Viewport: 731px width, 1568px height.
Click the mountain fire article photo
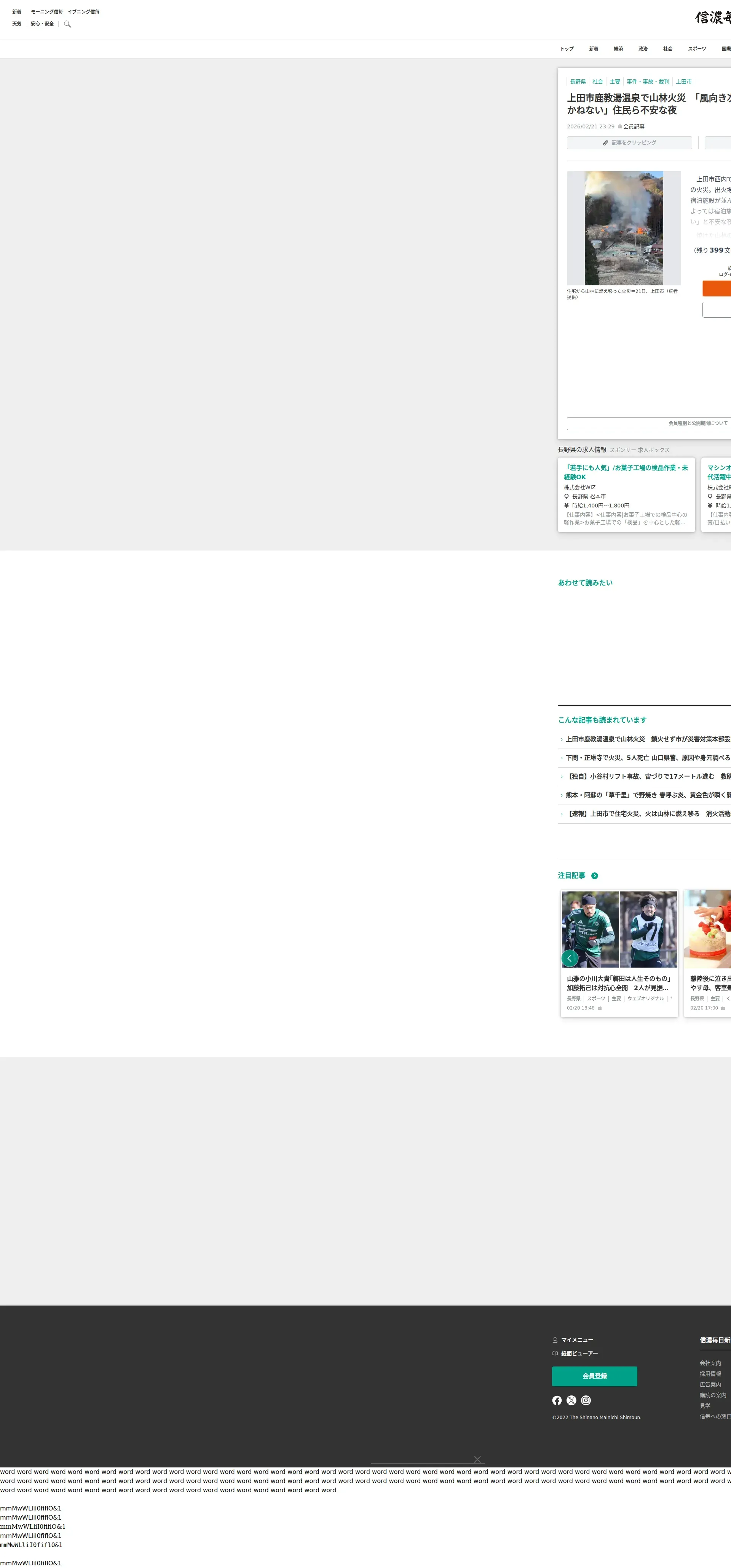click(623, 228)
